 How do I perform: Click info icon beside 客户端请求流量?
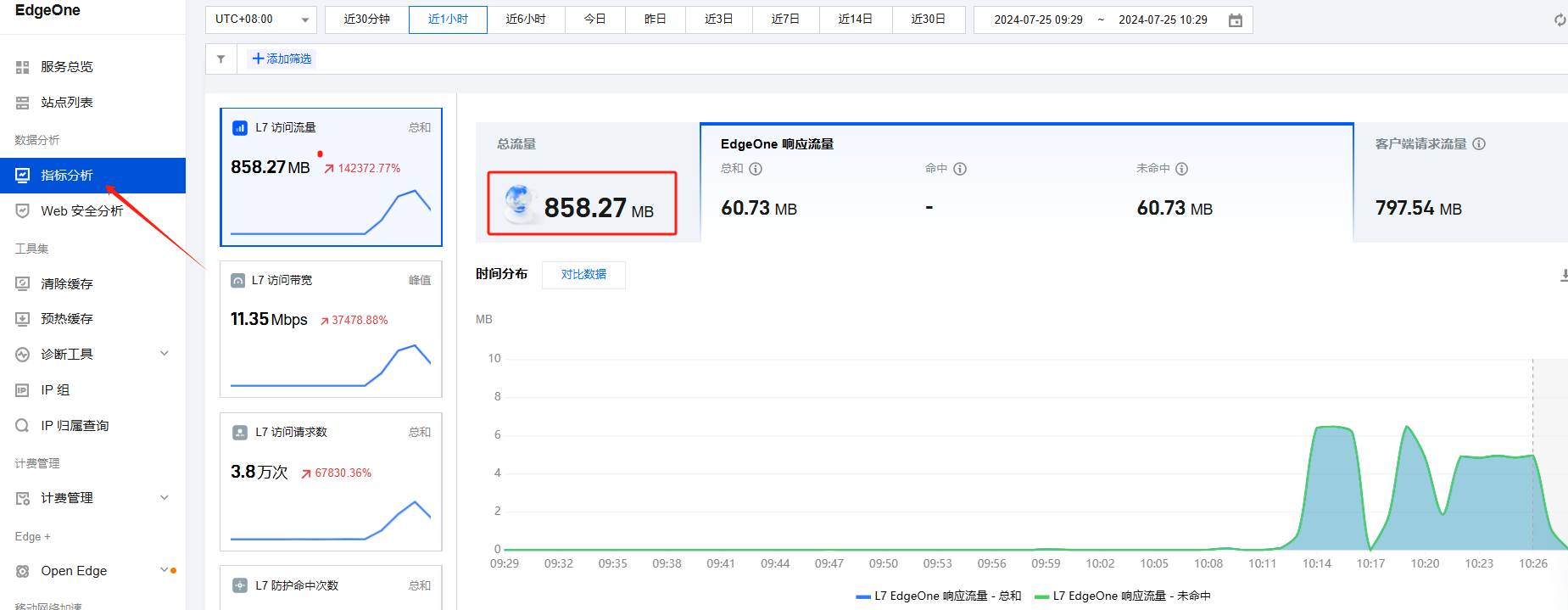tap(1479, 144)
